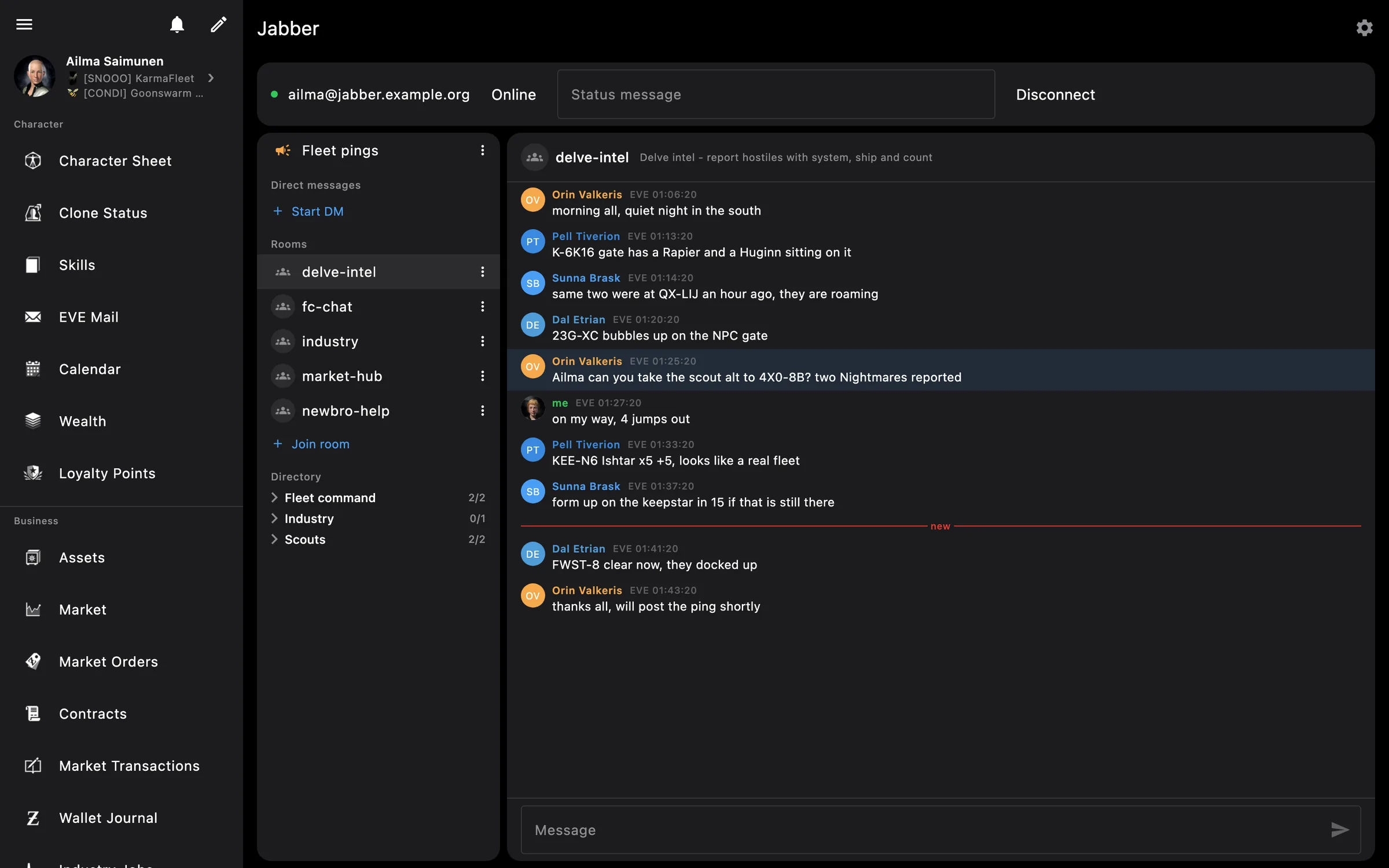Image resolution: width=1389 pixels, height=868 pixels.
Task: Click the Wallet Journal ISK icon
Action: [x=33, y=818]
